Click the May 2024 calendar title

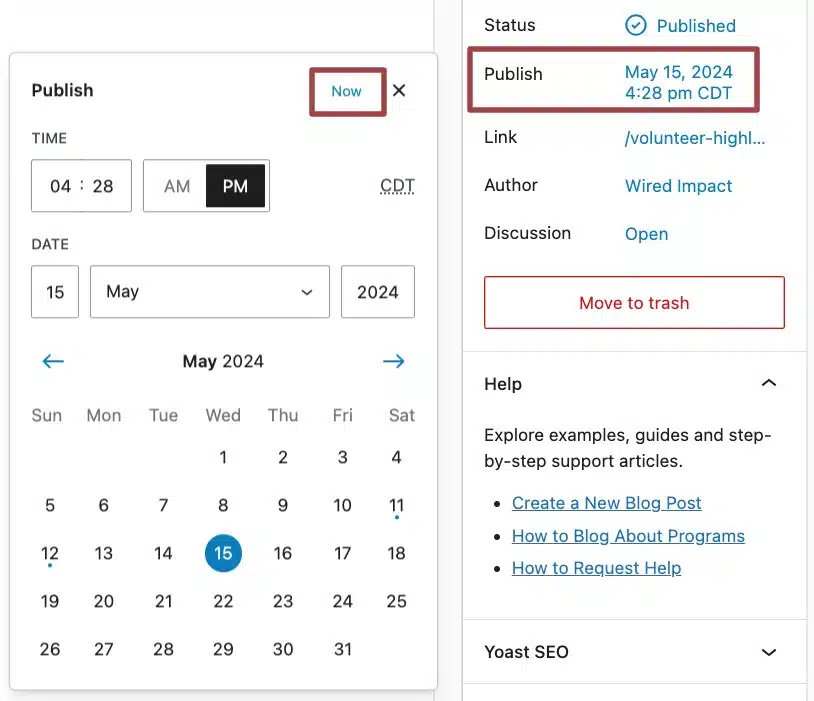point(223,361)
